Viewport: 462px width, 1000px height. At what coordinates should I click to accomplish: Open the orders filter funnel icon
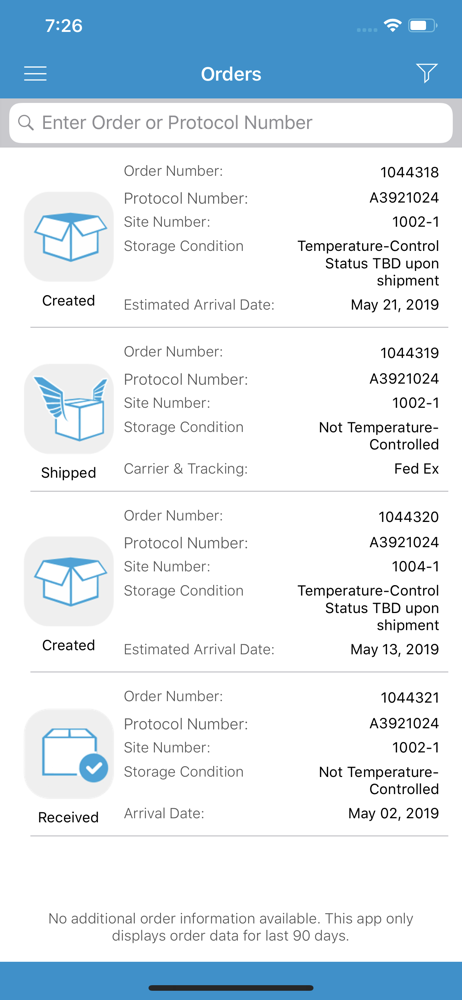tap(427, 73)
